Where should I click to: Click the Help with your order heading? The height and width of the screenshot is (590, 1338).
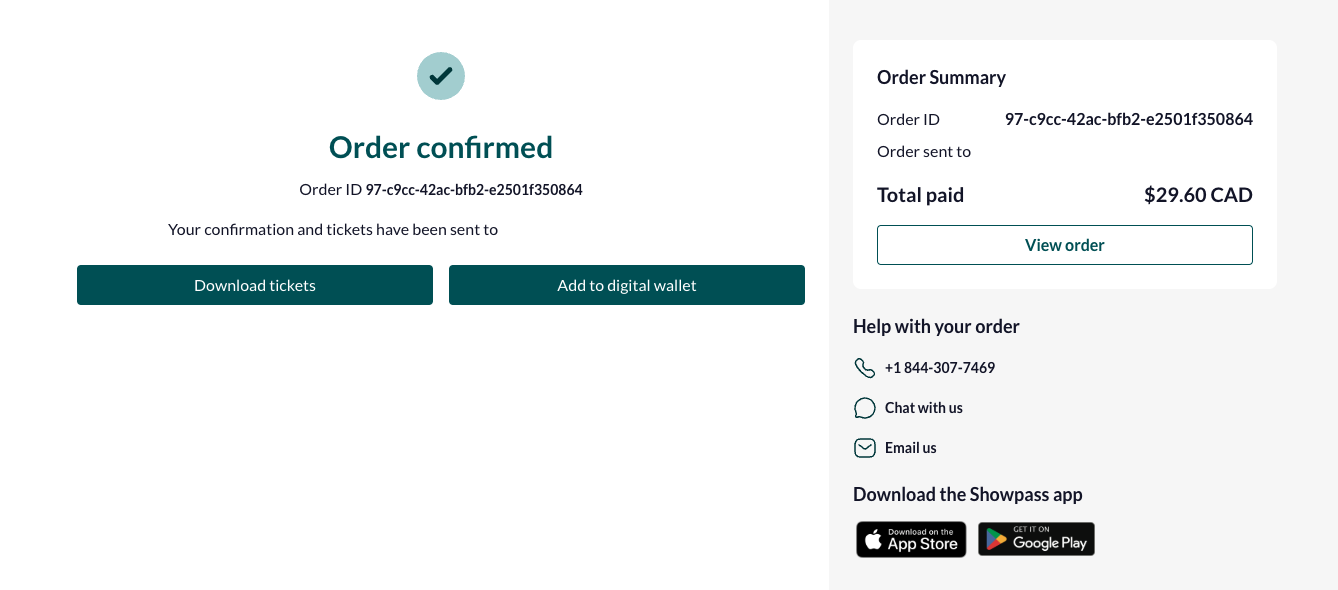[x=936, y=326]
